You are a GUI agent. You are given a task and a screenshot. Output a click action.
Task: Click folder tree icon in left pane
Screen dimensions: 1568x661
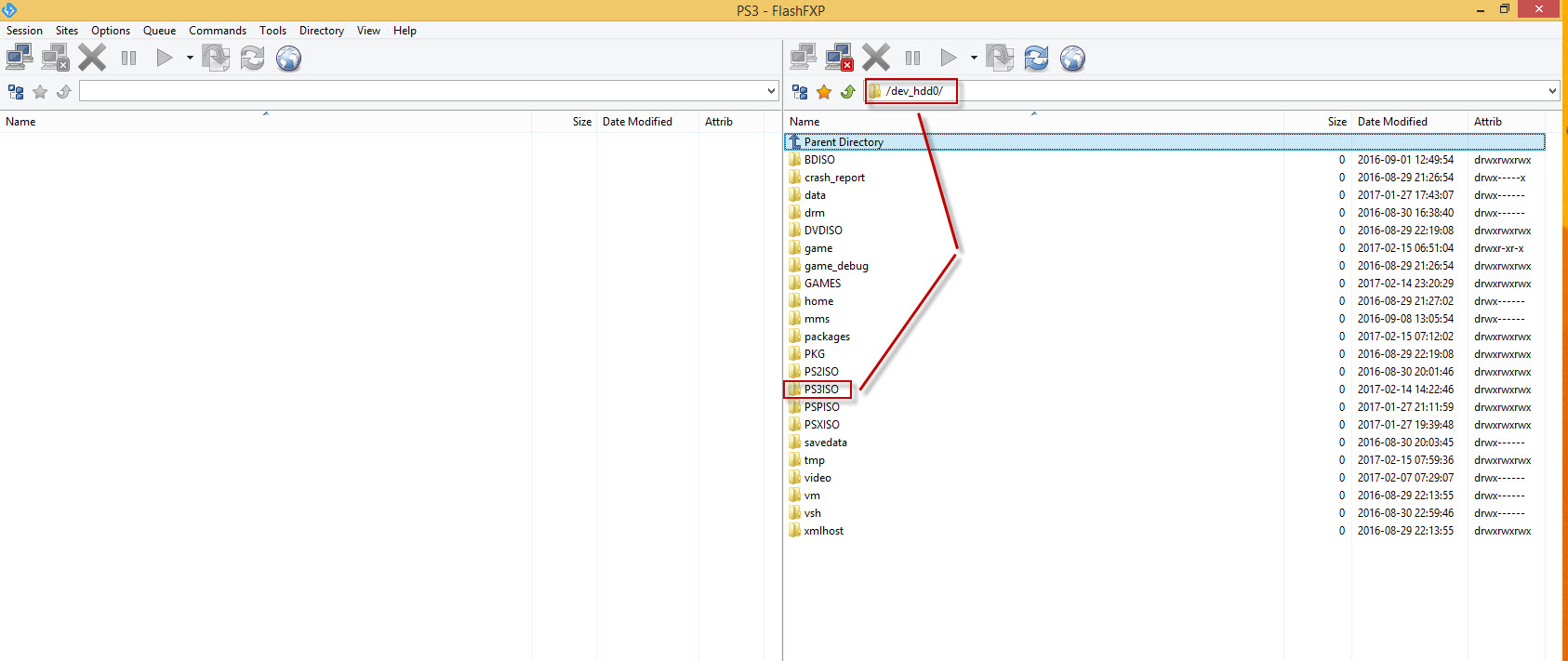pos(16,91)
